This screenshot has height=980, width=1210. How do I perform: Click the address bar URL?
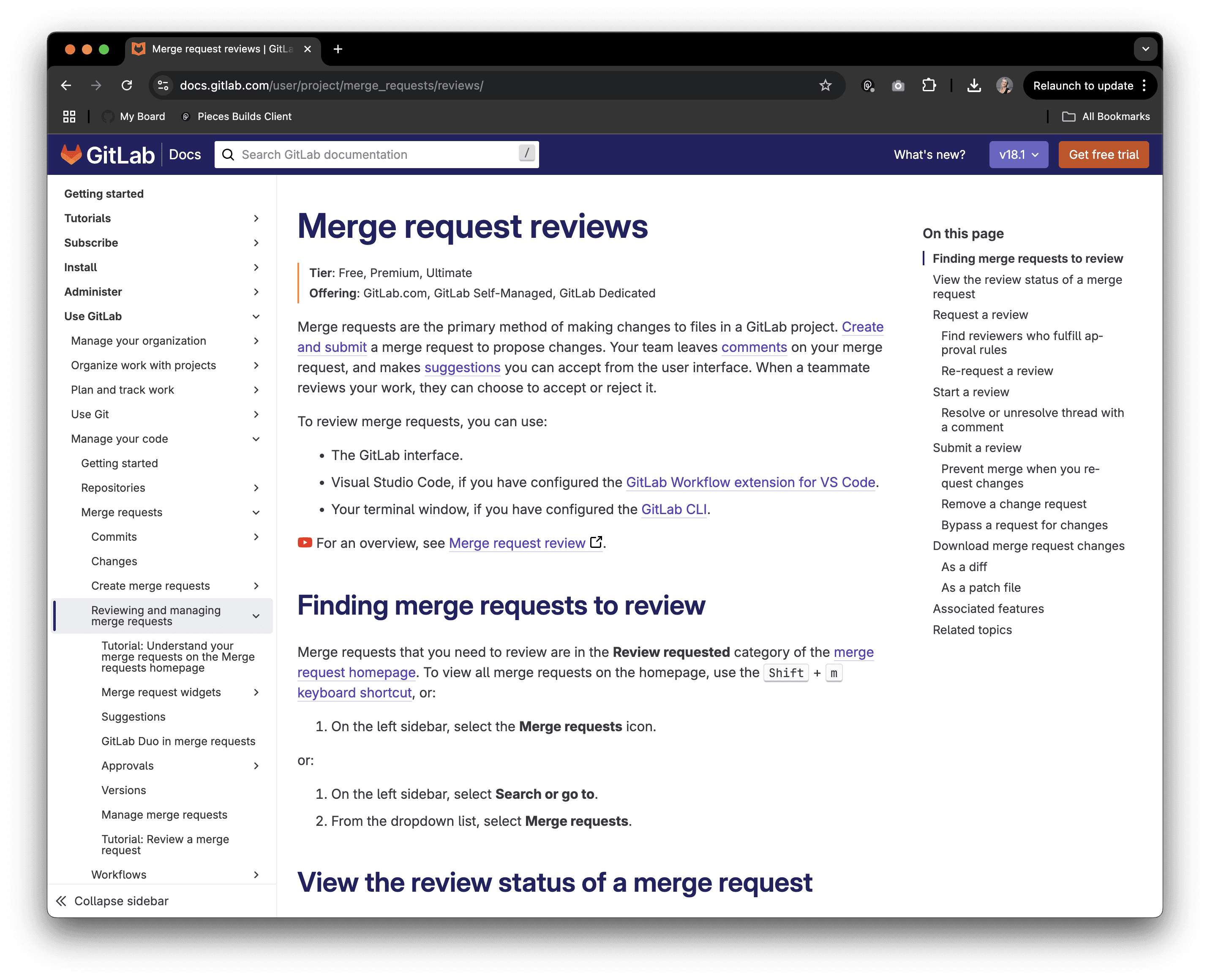tap(331, 85)
